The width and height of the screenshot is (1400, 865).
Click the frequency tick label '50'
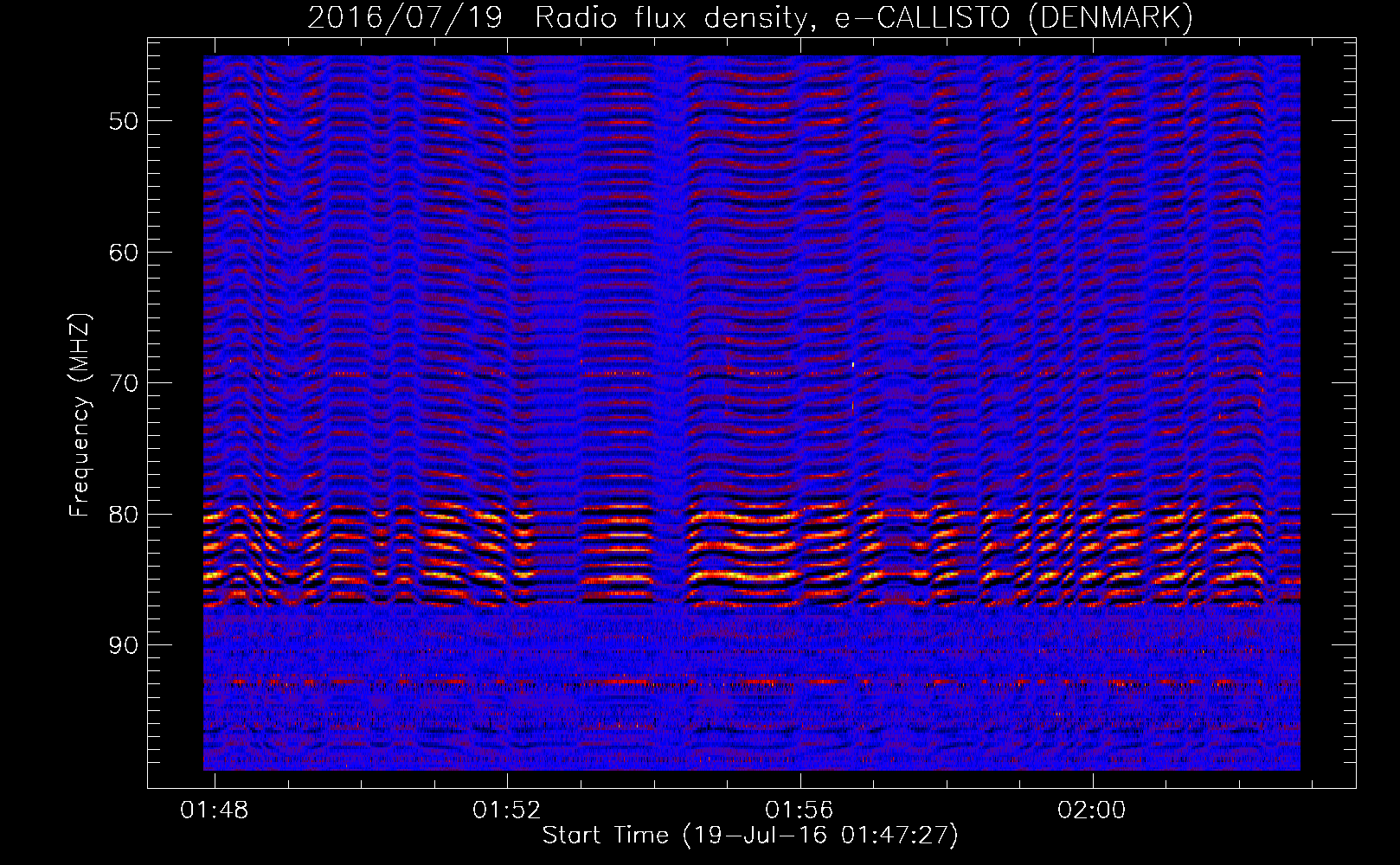pyautogui.click(x=123, y=121)
